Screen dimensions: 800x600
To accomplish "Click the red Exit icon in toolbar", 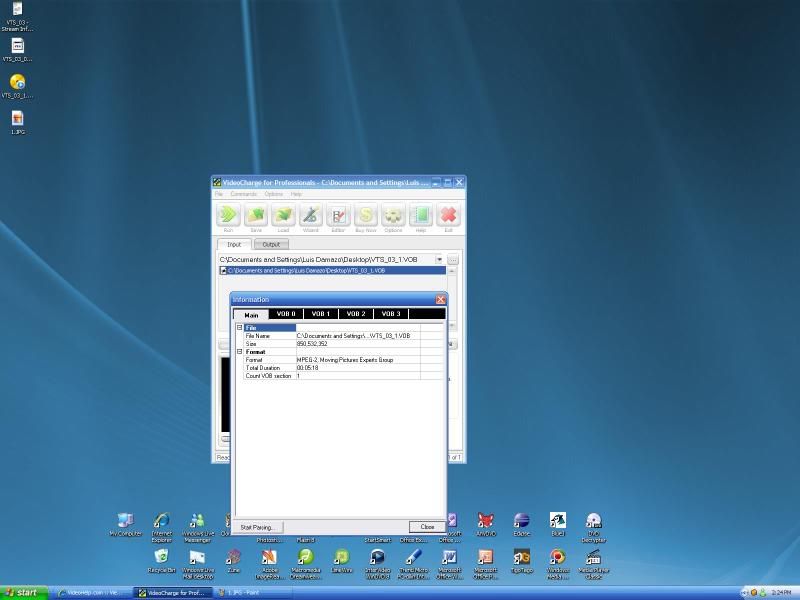I will pyautogui.click(x=448, y=215).
